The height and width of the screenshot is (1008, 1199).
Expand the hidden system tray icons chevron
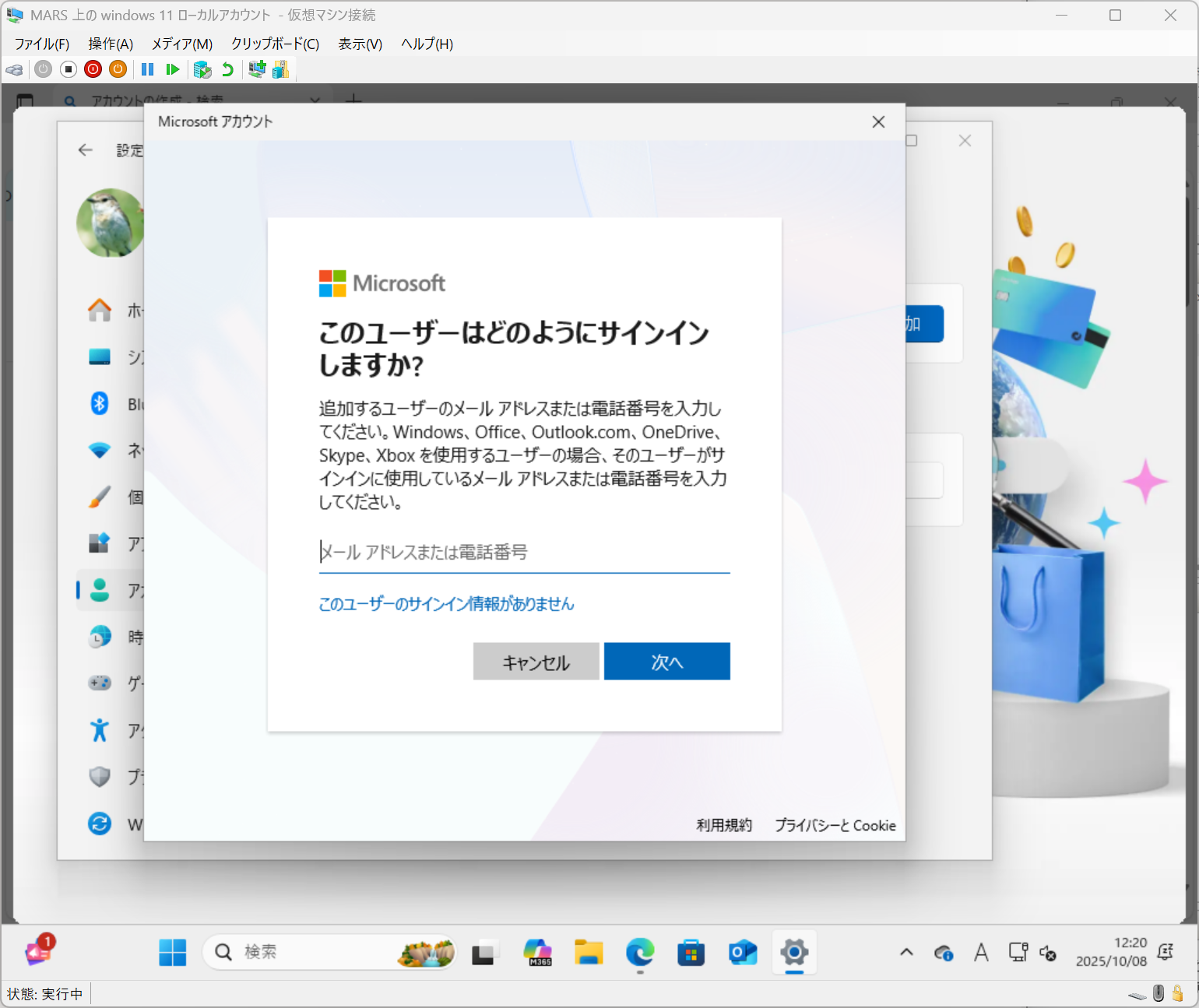906,952
